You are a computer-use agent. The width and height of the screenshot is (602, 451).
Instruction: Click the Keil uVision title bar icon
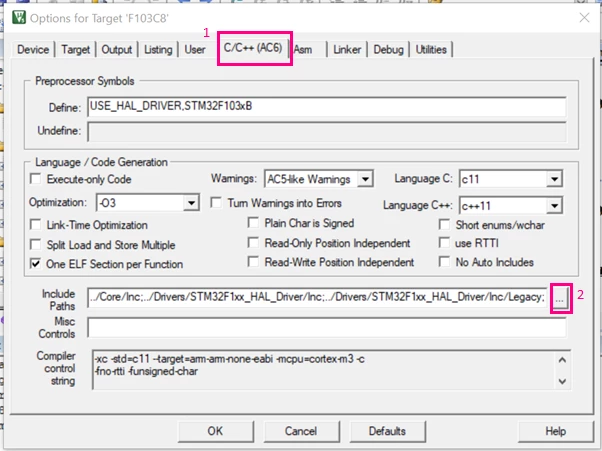coord(19,18)
